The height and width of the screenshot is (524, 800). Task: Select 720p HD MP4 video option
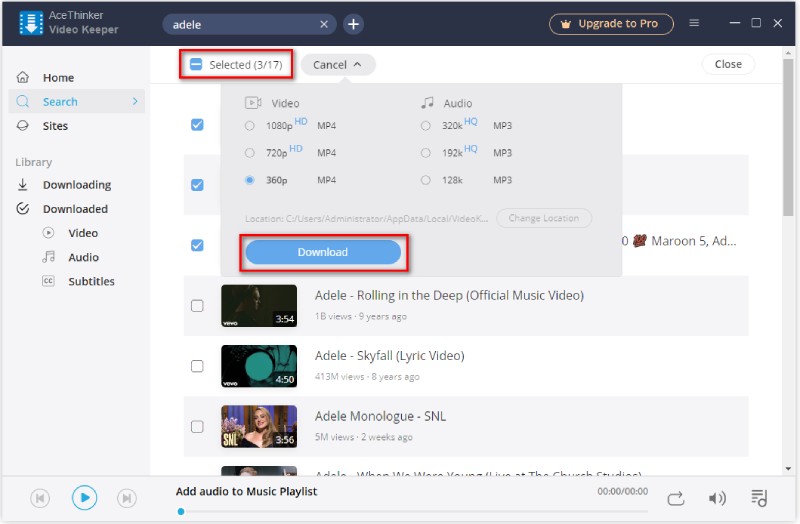[249, 153]
